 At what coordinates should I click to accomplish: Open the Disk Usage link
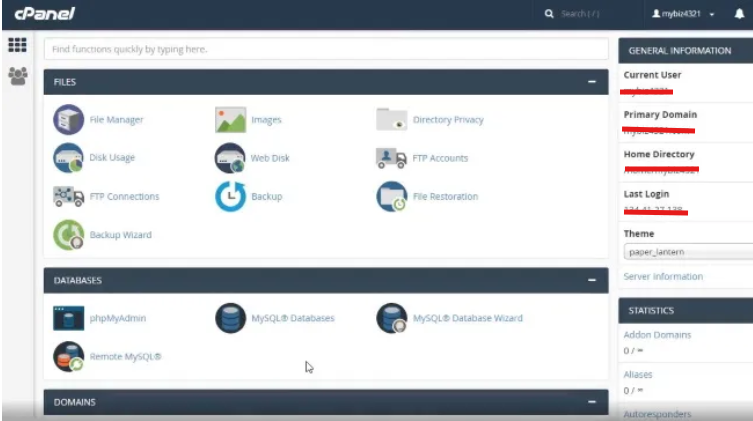point(112,157)
